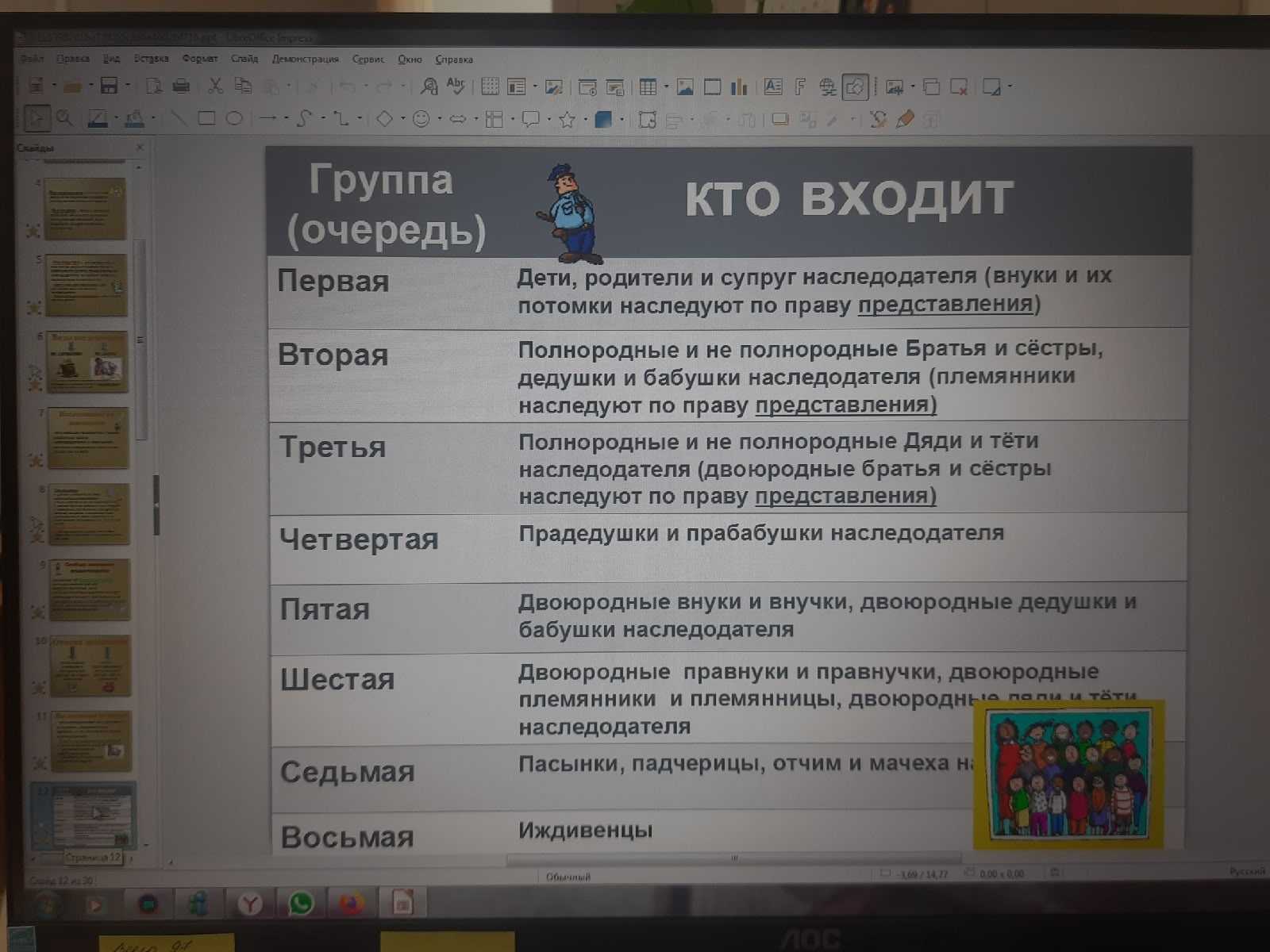Open the Правка menu
The height and width of the screenshot is (952, 1270).
coord(72,59)
